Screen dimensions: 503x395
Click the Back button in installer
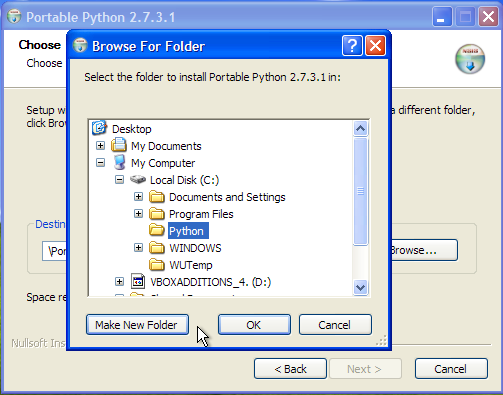coord(290,369)
